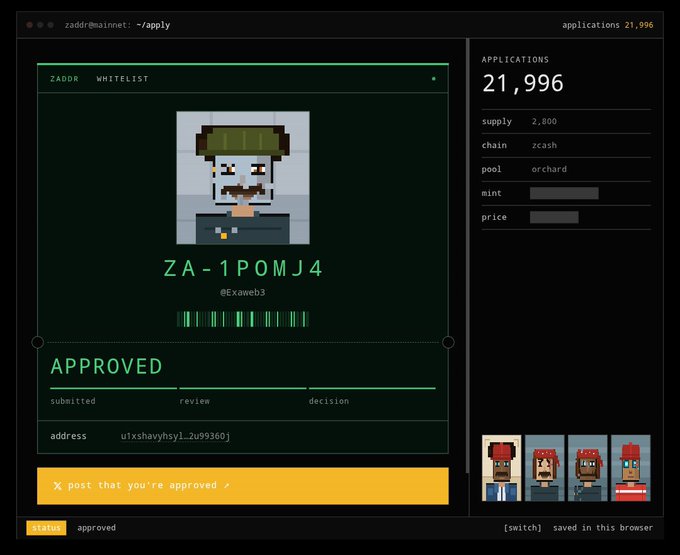Click the ~/apply path in title bar
Viewport: 680px width, 555px height.
tap(153, 25)
